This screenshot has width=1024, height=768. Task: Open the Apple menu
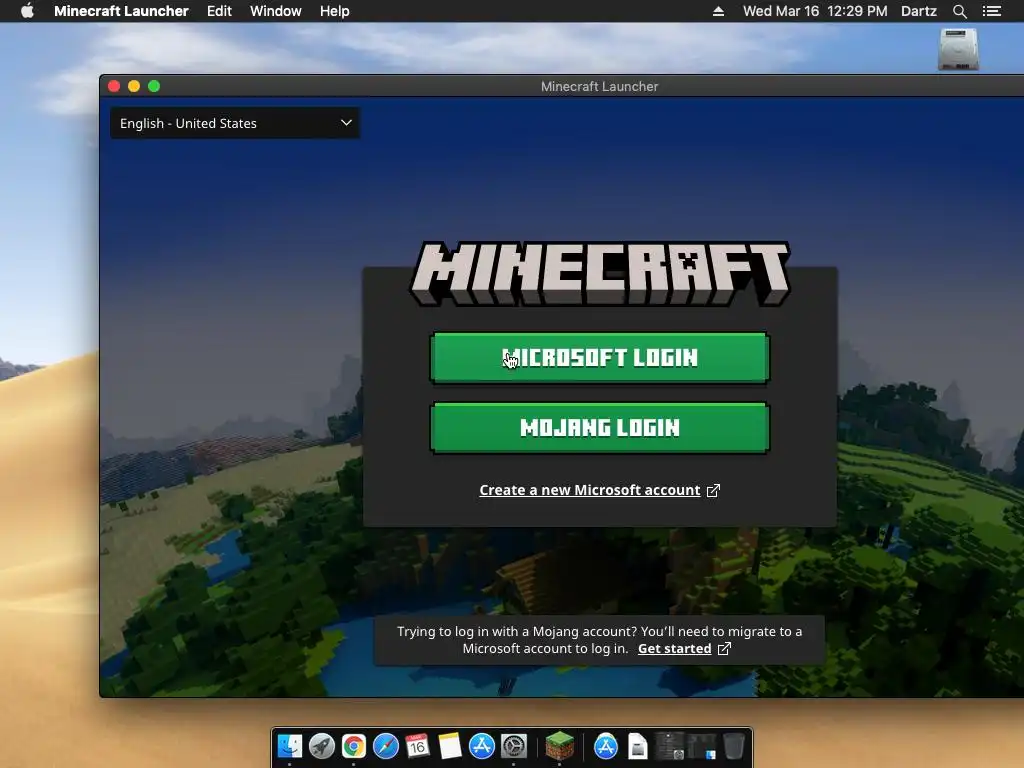(27, 11)
